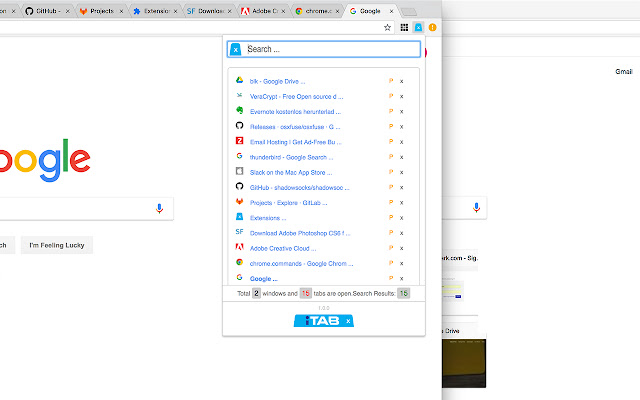This screenshot has width=640, height=400.
Task: Close the Email Hosting tab via list x
Action: [x=402, y=142]
